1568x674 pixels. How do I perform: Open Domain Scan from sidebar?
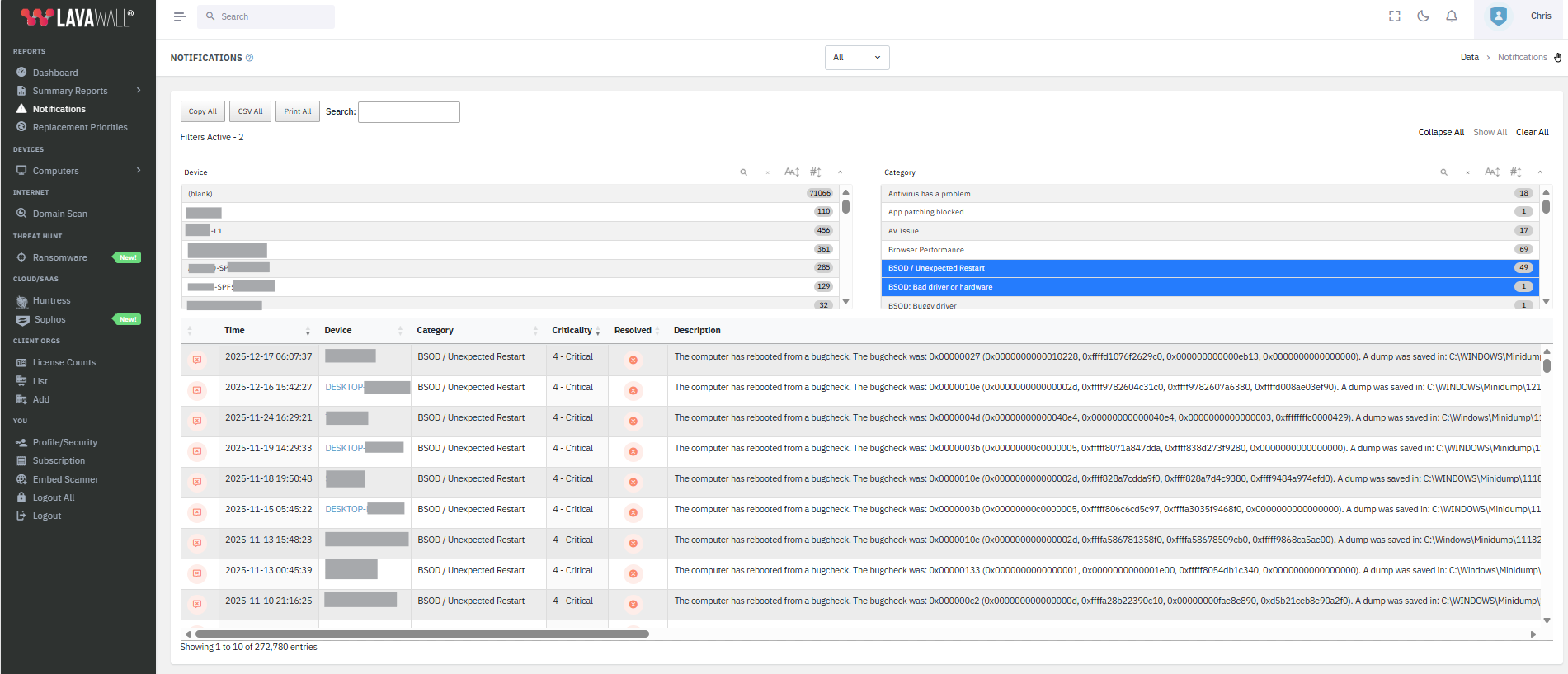59,214
